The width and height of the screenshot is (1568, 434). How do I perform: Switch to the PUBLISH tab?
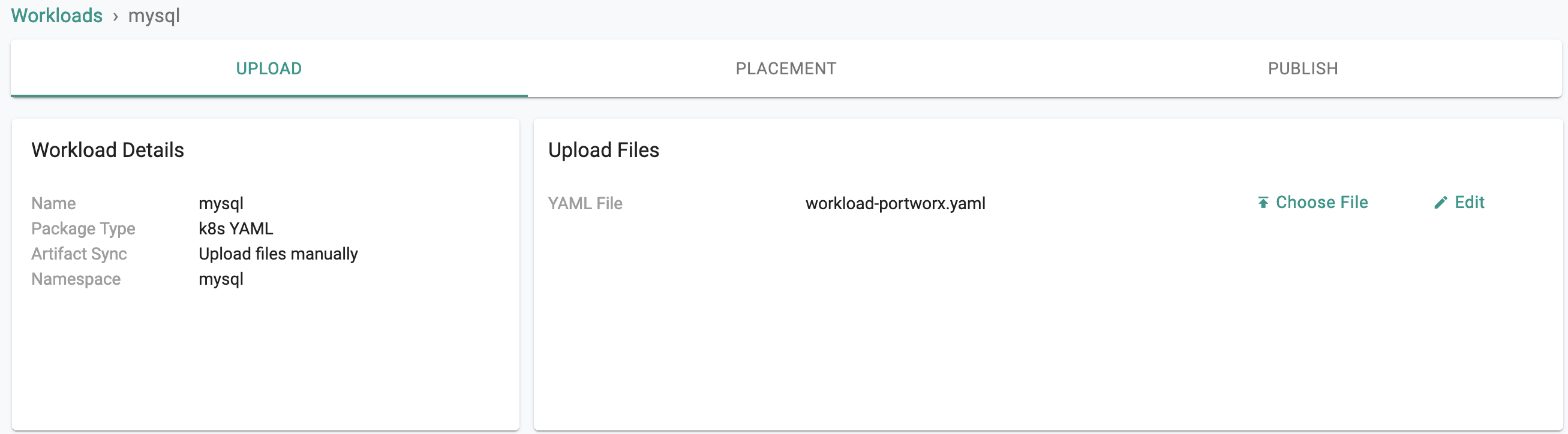pos(1303,68)
